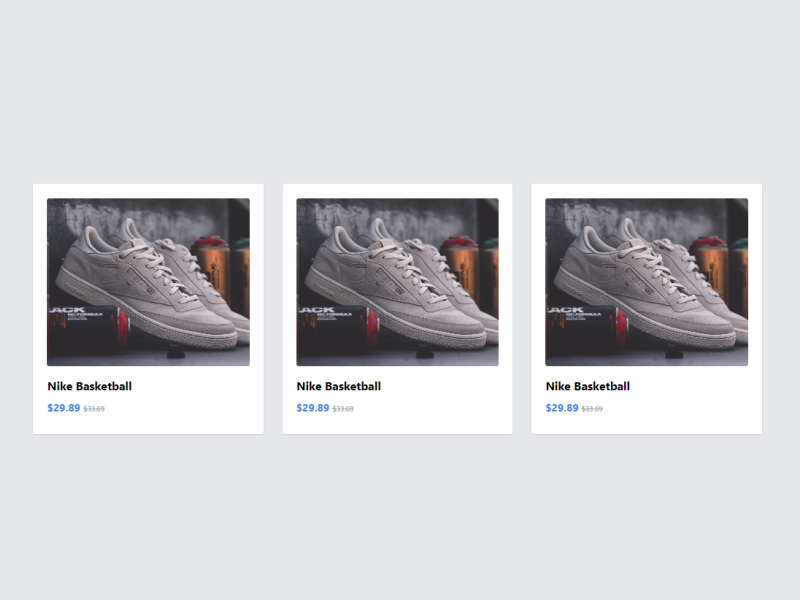Open the middle Nike Basketball product title
Viewport: 800px width, 600px height.
coord(338,385)
